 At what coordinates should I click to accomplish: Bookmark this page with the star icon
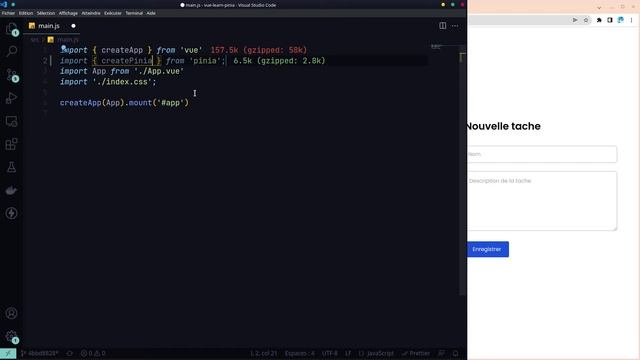(586, 20)
